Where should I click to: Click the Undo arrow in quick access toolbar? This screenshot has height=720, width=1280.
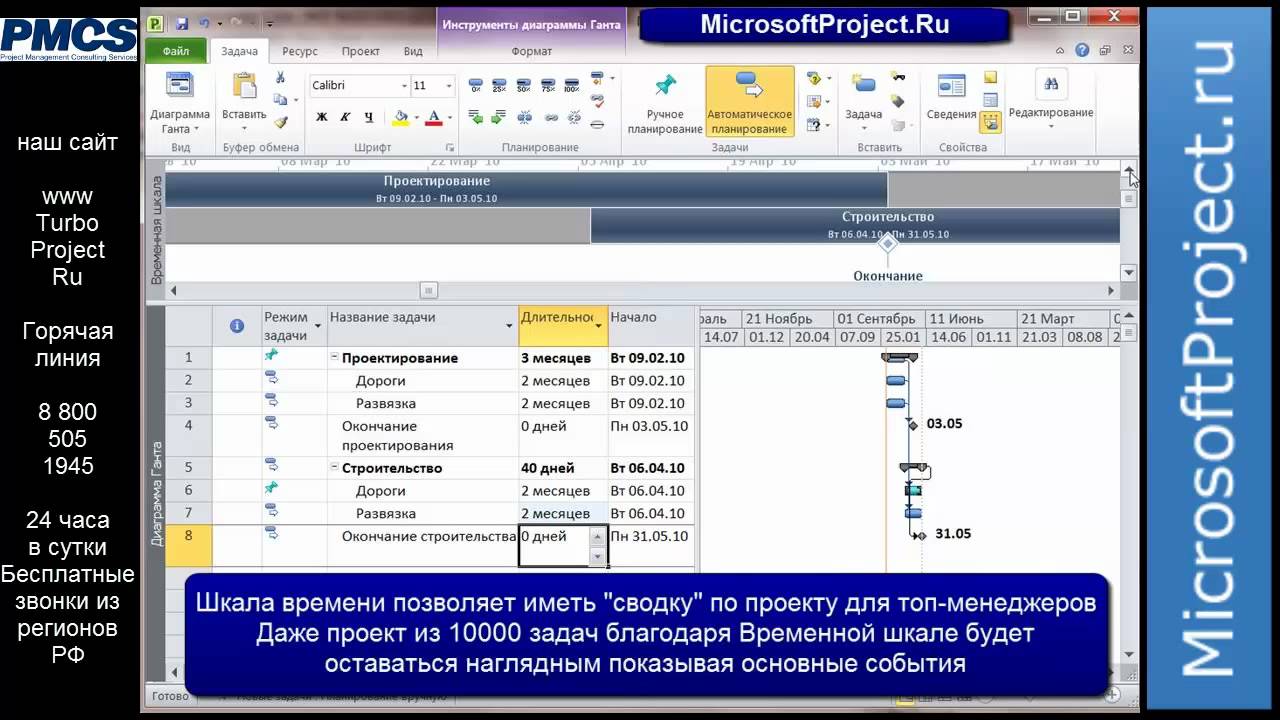(x=204, y=22)
